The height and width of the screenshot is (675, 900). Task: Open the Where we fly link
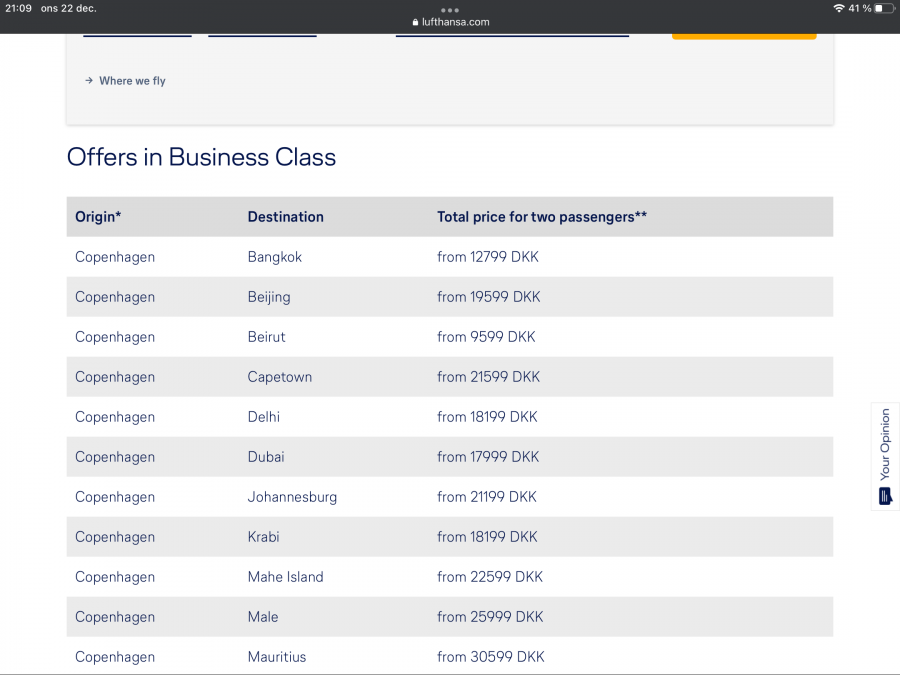[x=132, y=81]
